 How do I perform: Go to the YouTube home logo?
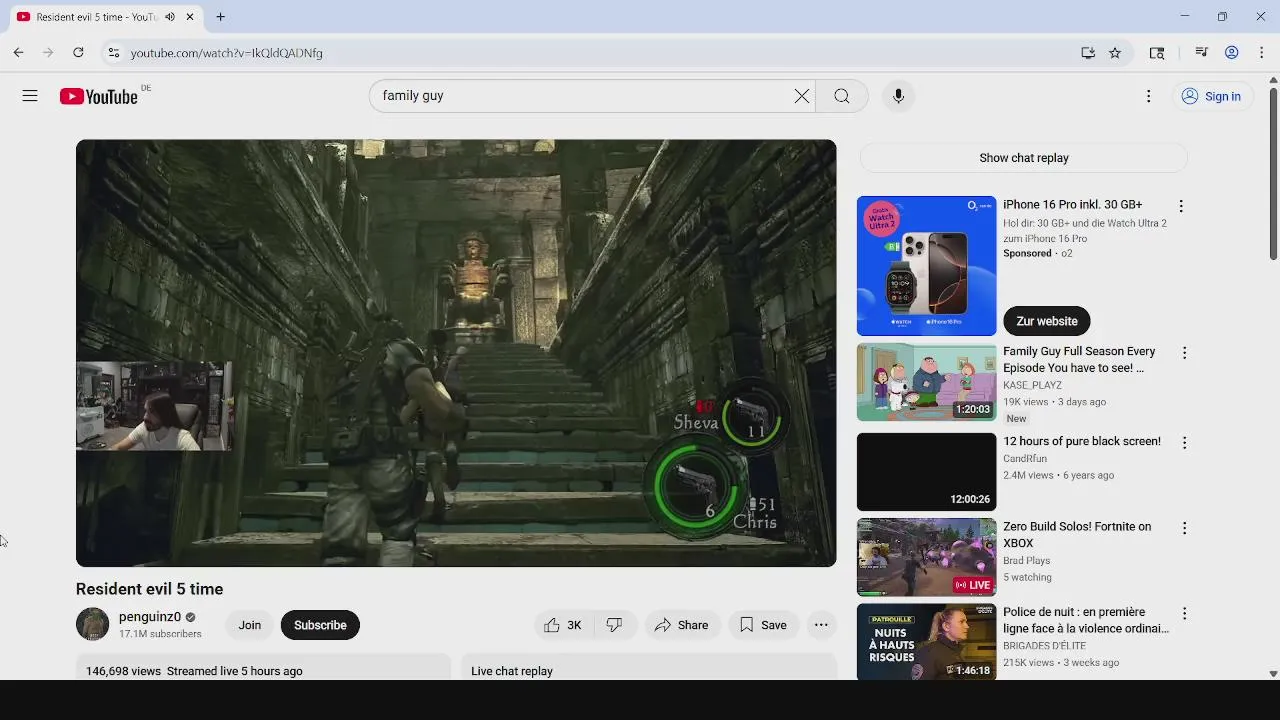(98, 96)
